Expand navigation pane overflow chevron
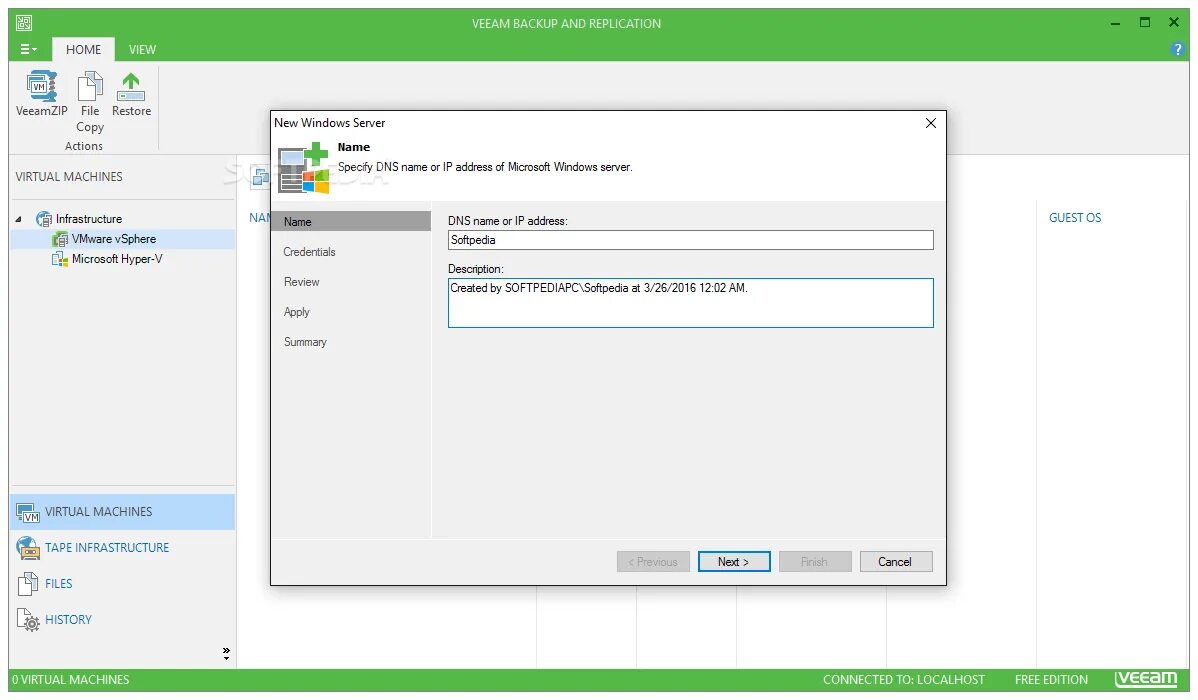 [x=226, y=653]
